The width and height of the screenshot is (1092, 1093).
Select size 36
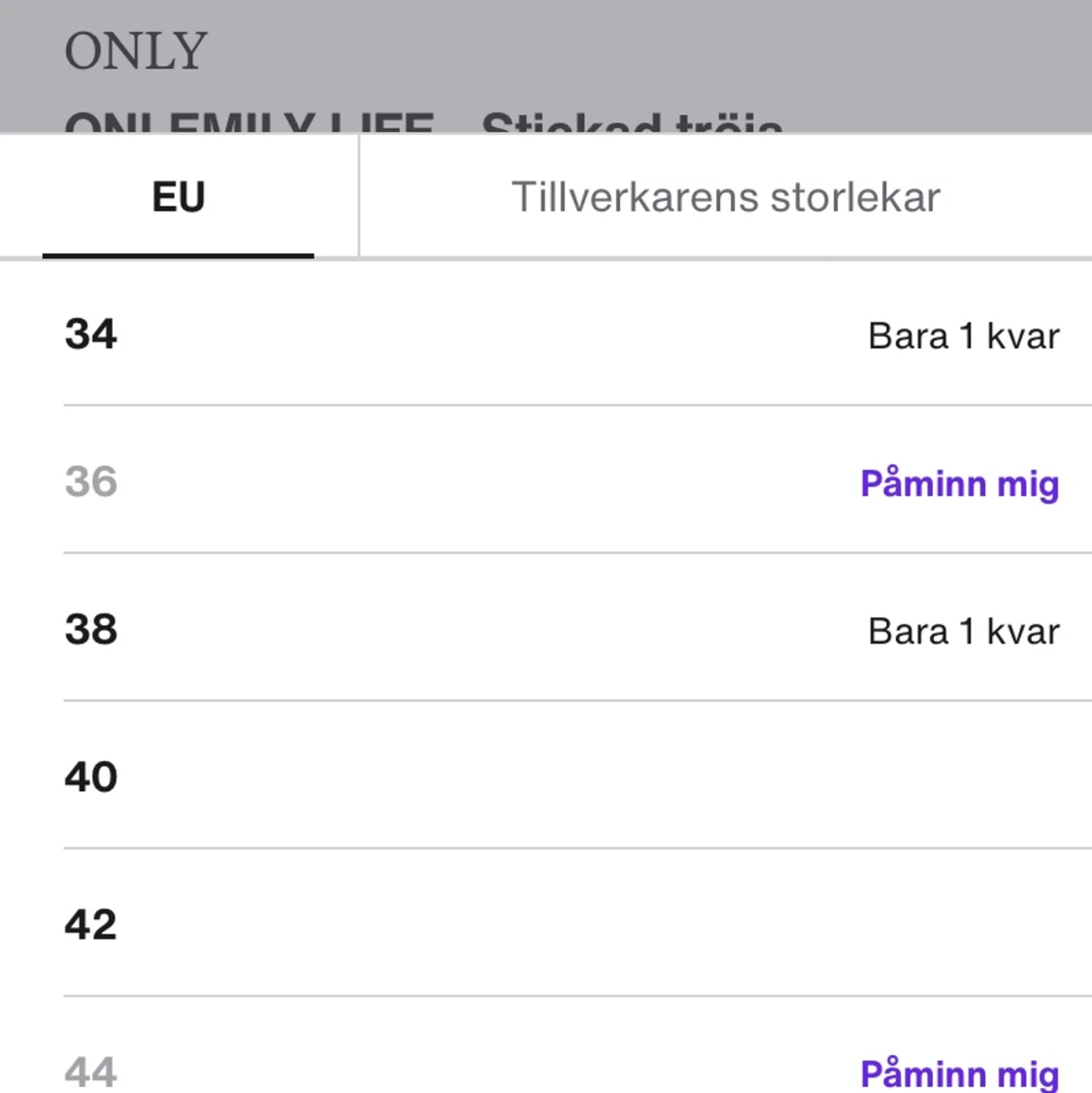pos(90,482)
